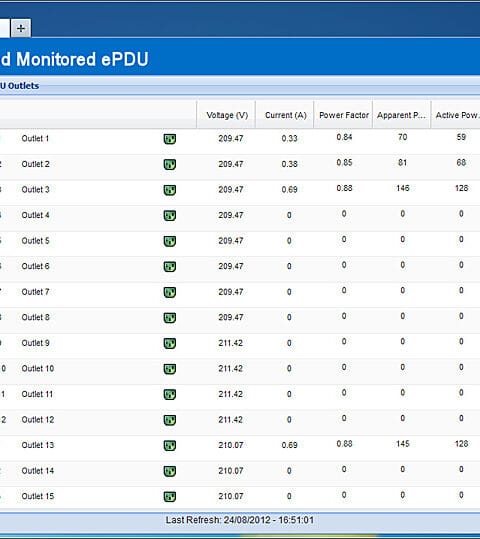Click the 209.47 voltage cell of Outlet 4
480x539 pixels.
click(231, 215)
